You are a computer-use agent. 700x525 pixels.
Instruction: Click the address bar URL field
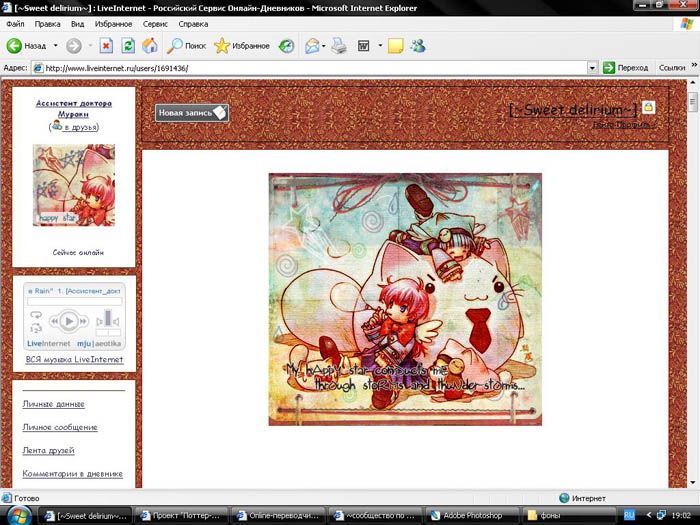(x=312, y=68)
